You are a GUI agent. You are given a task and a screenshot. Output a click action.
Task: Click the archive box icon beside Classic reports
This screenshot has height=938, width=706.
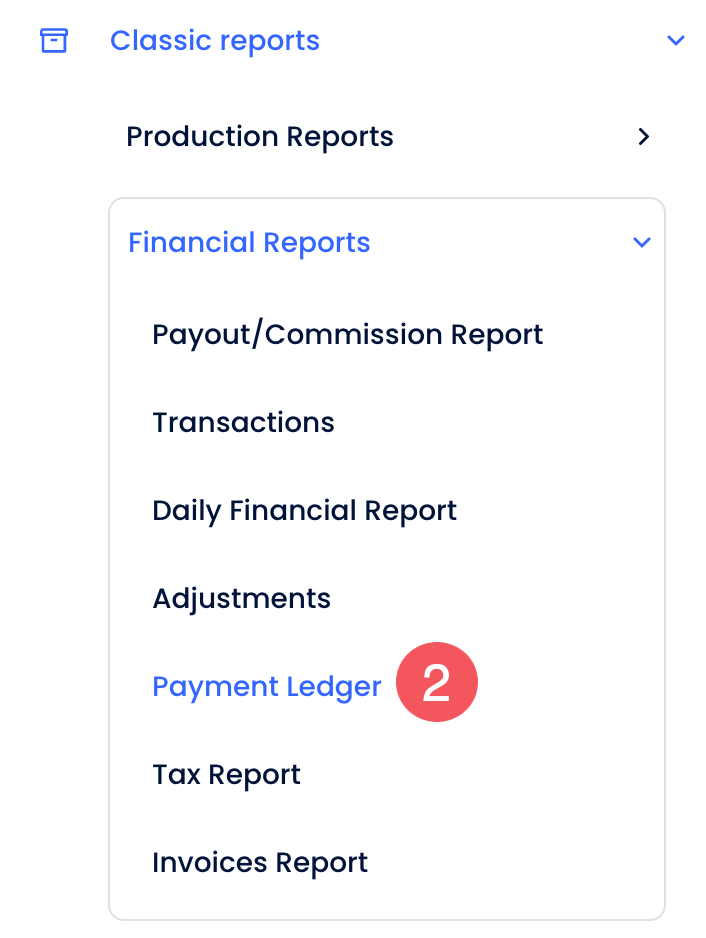pos(53,41)
